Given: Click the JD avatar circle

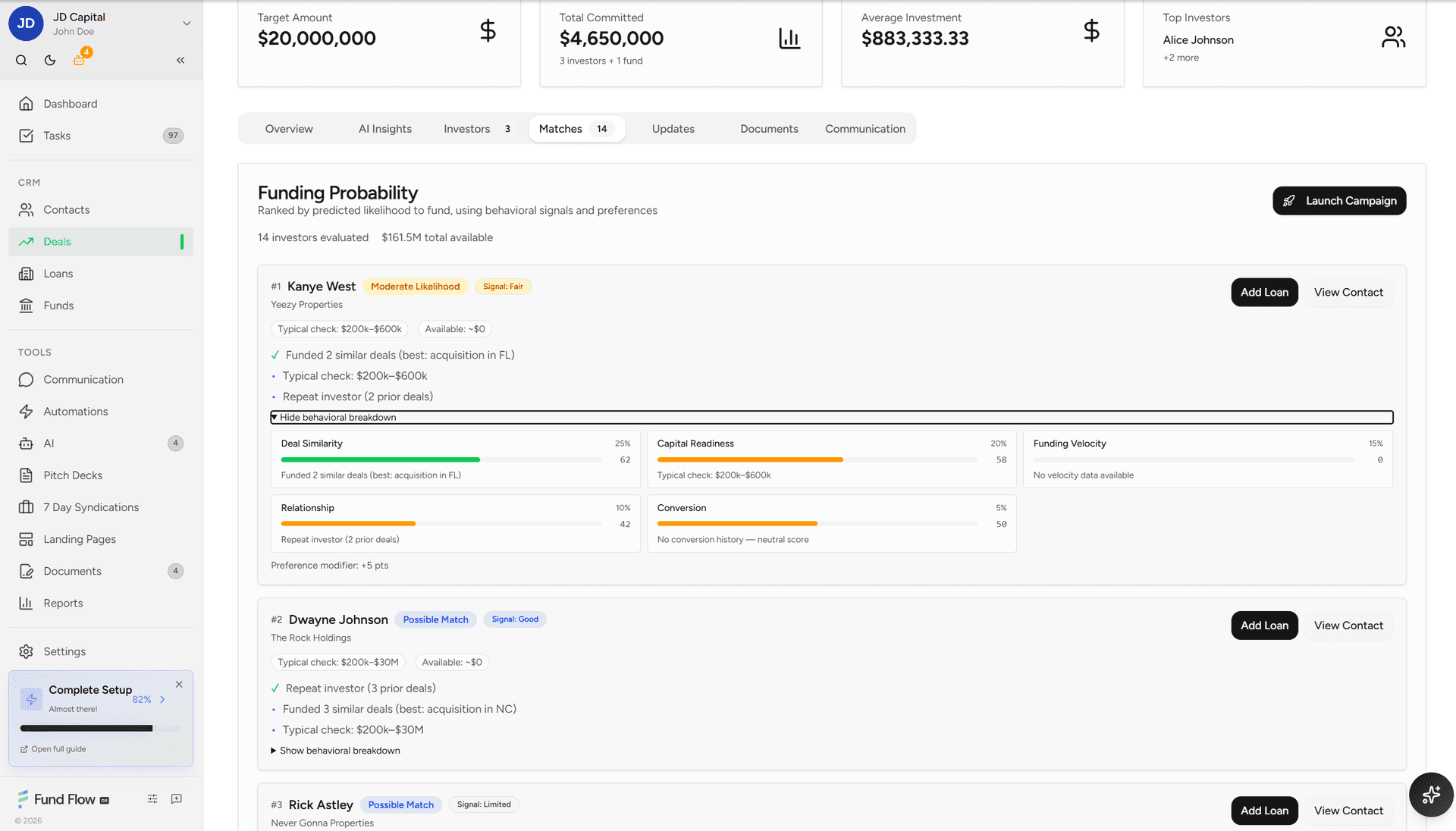Looking at the screenshot, I should (26, 24).
